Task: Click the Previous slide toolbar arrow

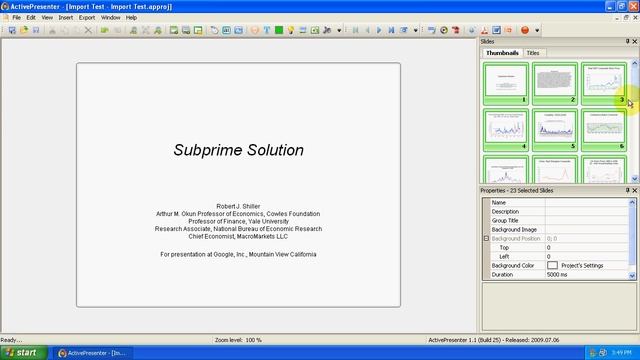Action: pyautogui.click(x=367, y=30)
